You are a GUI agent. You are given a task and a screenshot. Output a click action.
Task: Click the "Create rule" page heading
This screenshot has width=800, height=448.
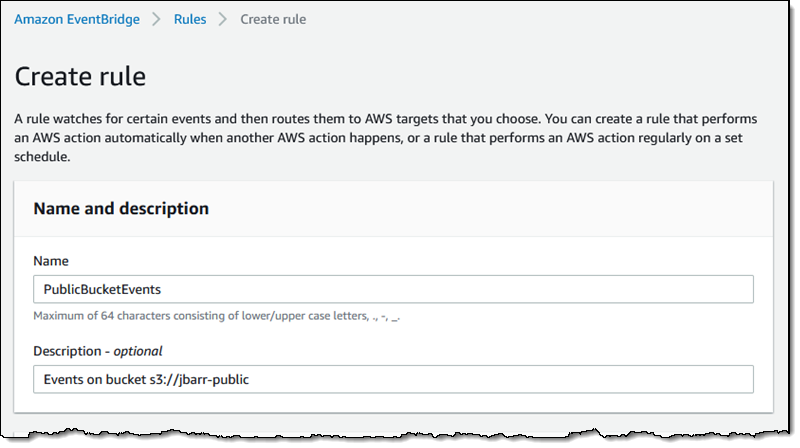point(81,76)
